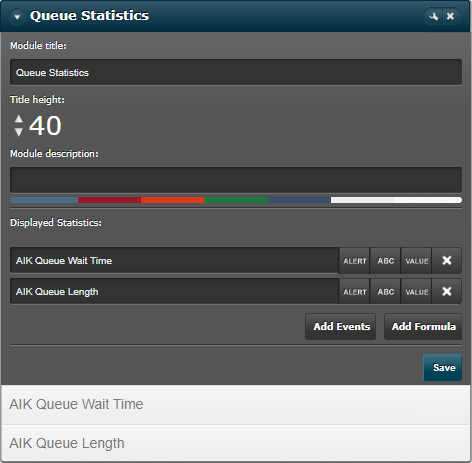The width and height of the screenshot is (472, 463).
Task: Choose the green color swatch
Action: pos(236,200)
